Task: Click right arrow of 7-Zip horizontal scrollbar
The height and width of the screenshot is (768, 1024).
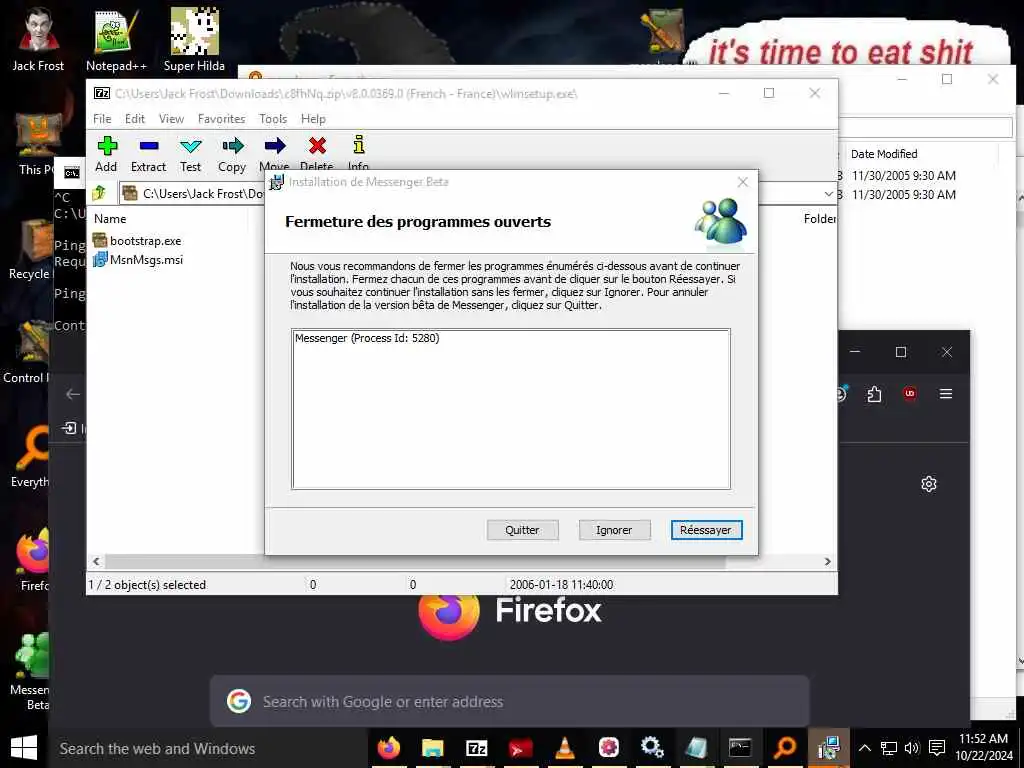Action: click(827, 562)
